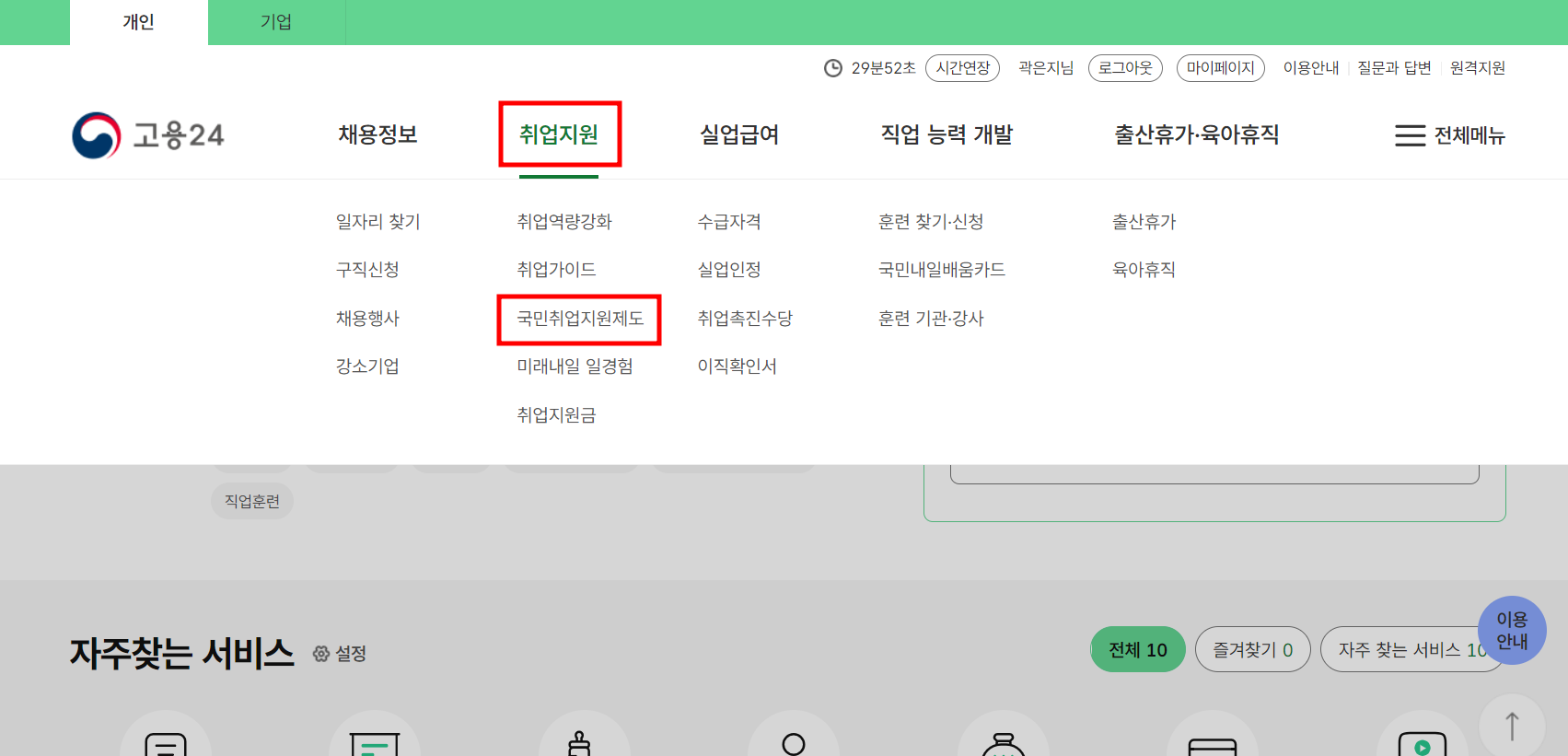This screenshot has height=756, width=1568.
Task: Switch to the 기업 tab
Action: pyautogui.click(x=276, y=22)
